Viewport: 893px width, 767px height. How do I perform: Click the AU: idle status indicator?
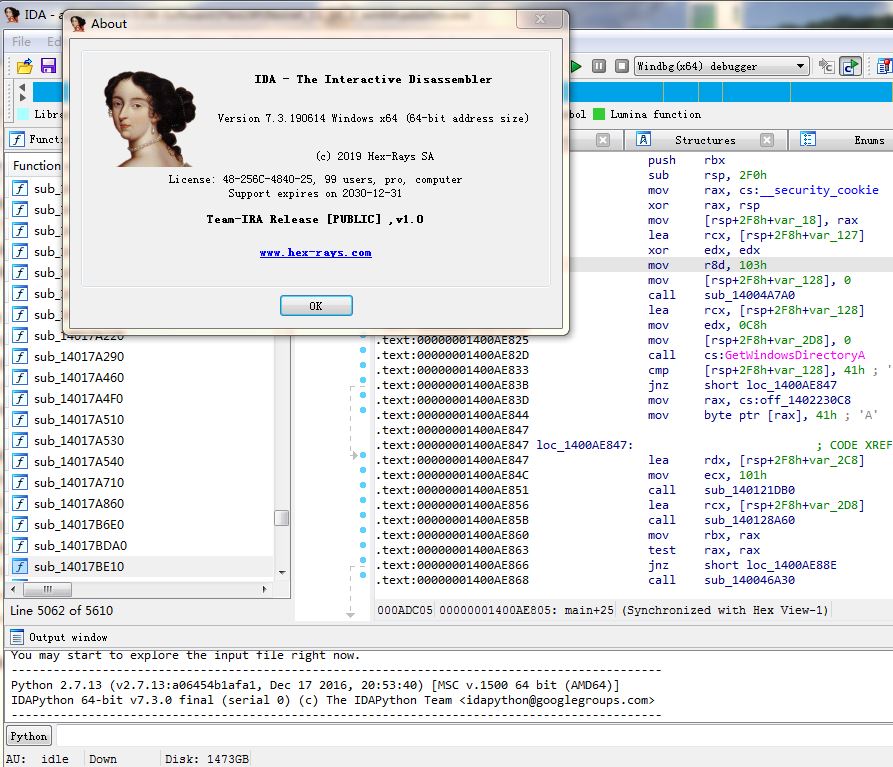click(37, 759)
